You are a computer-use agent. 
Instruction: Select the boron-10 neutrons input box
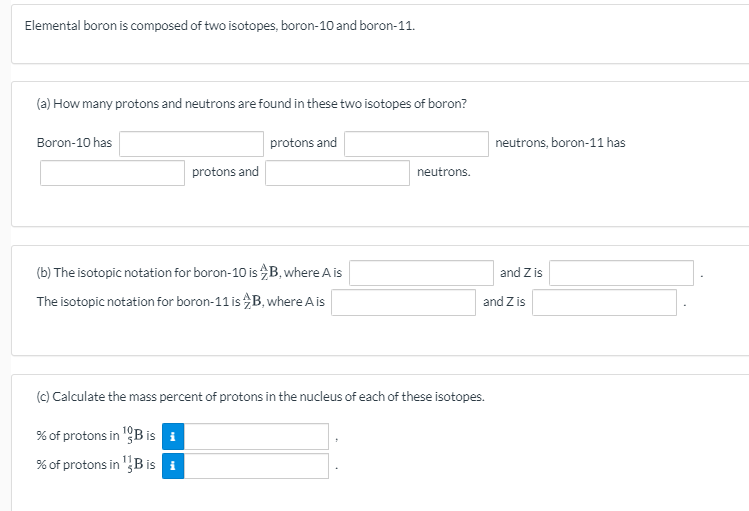coord(416,144)
